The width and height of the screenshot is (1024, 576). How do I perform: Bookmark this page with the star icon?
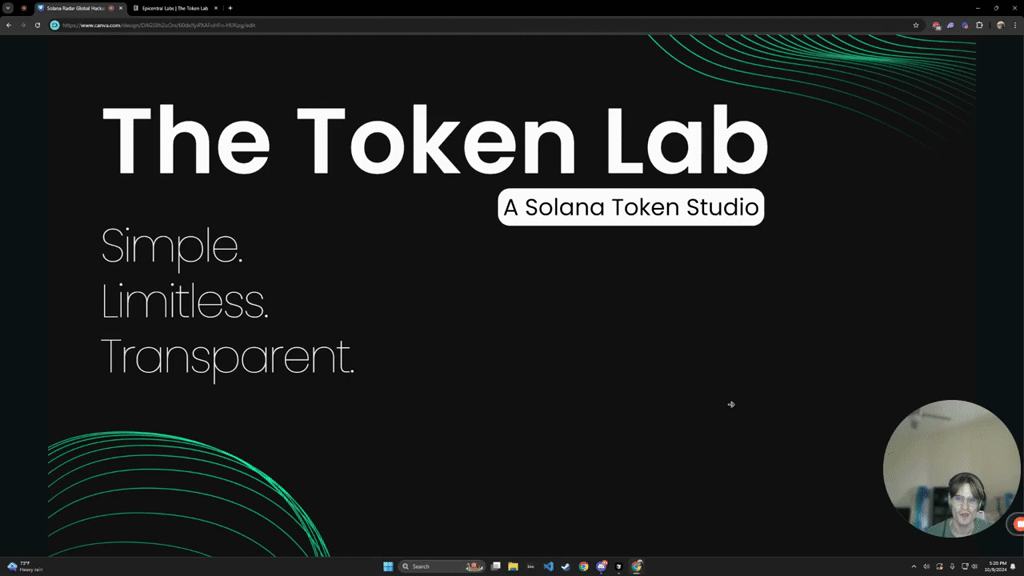[x=916, y=25]
